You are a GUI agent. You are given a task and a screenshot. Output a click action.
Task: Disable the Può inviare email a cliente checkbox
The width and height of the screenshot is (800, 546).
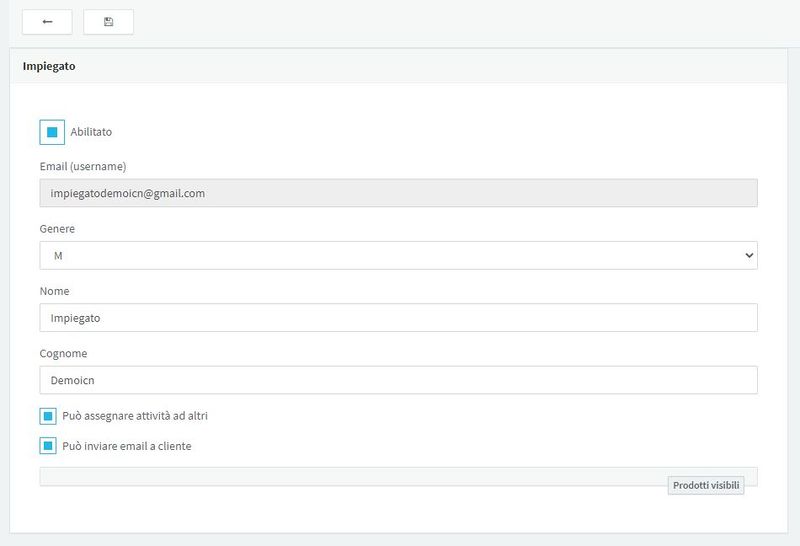click(48, 446)
